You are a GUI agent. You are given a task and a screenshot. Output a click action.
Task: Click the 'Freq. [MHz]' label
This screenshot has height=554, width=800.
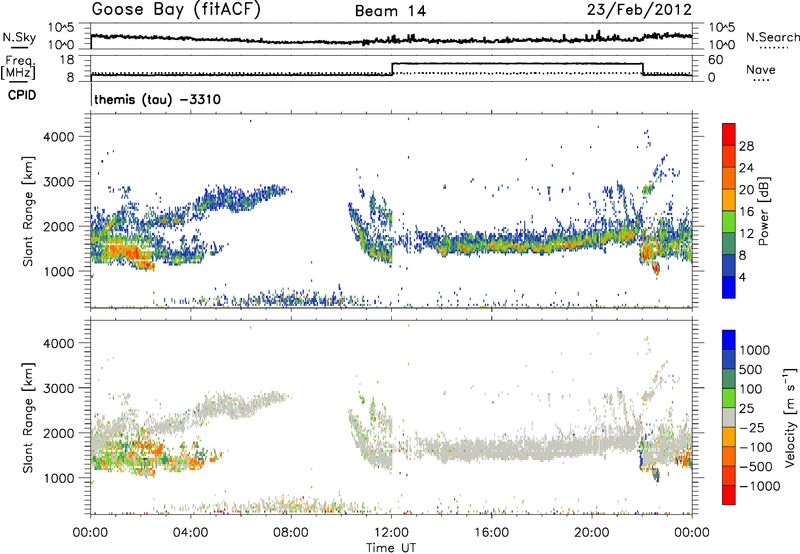[18, 67]
